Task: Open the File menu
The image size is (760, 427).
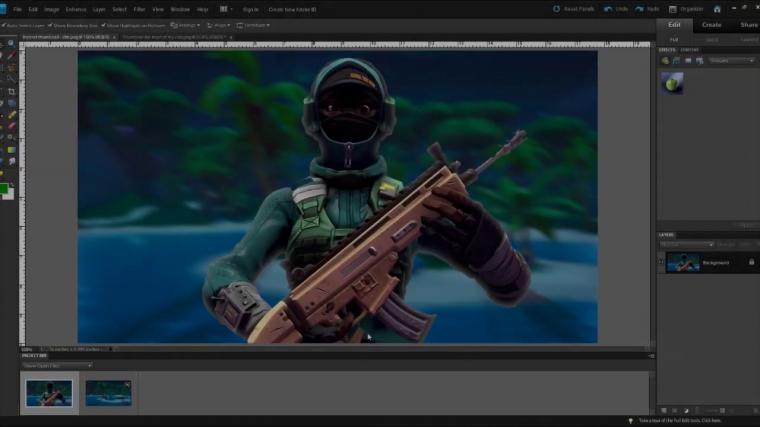Action: point(17,9)
